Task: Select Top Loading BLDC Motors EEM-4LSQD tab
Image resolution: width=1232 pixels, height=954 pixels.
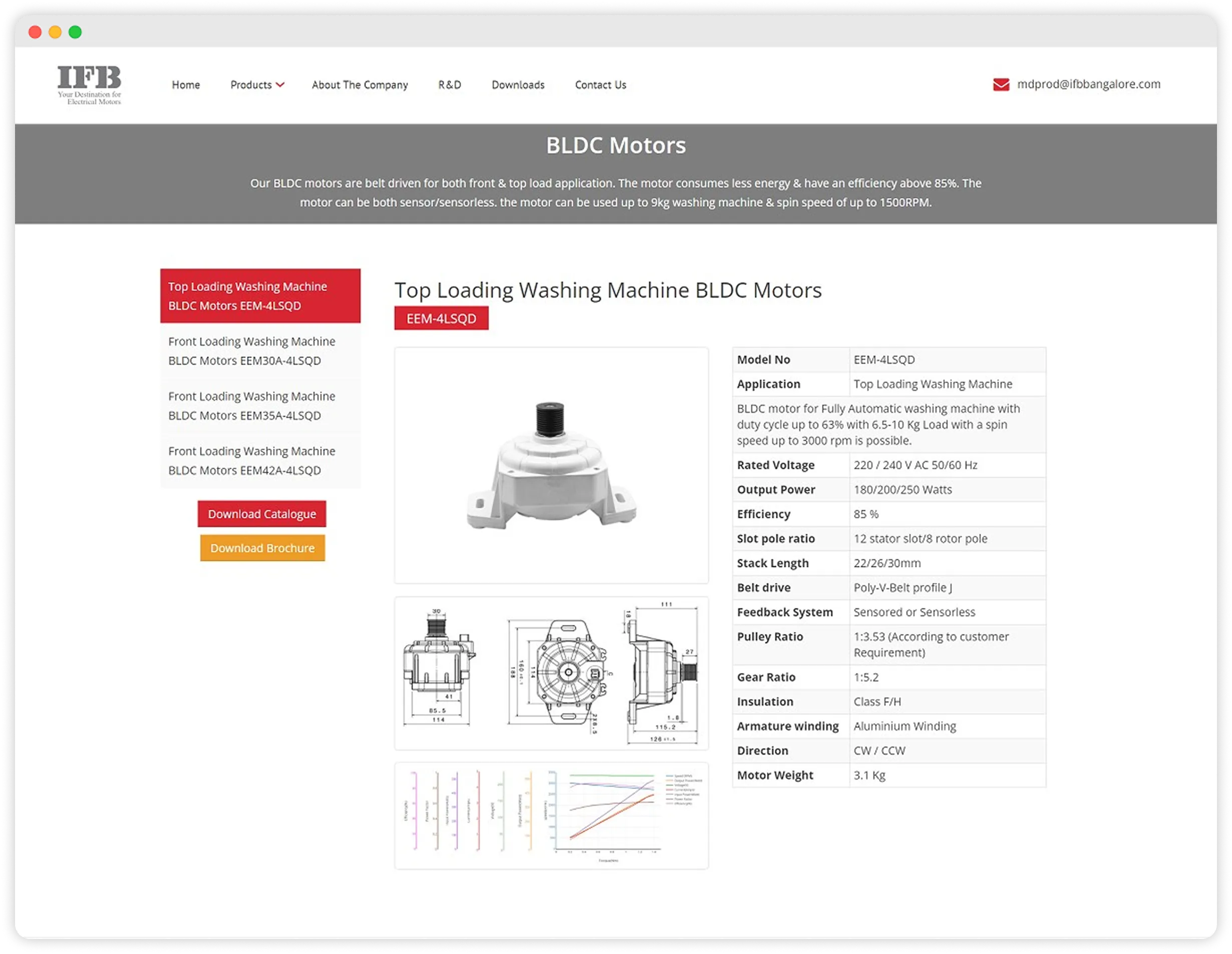Action: (x=260, y=296)
